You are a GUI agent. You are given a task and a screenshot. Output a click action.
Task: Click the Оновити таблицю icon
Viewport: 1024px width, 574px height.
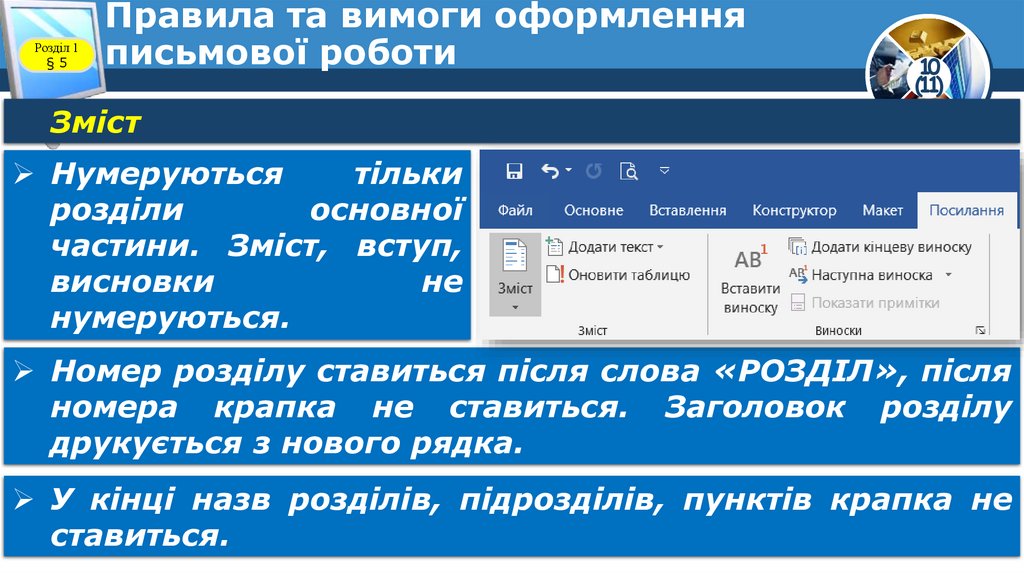click(x=554, y=274)
